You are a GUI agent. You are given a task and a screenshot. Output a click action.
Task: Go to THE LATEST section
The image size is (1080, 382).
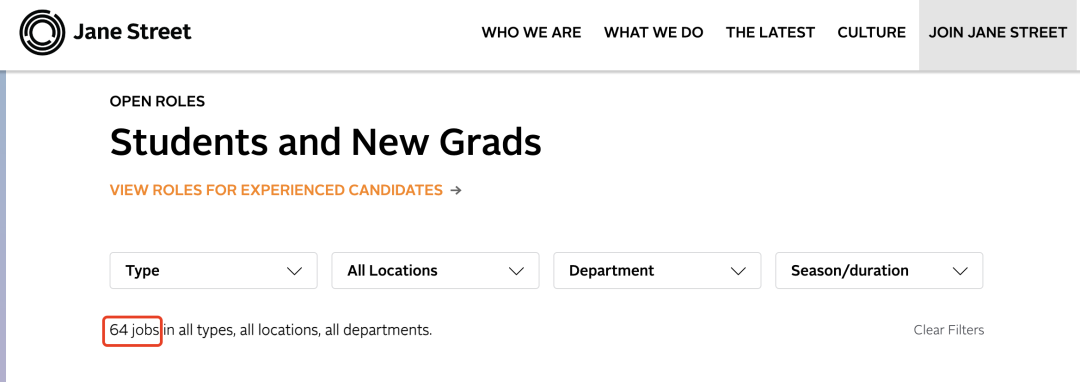point(770,32)
